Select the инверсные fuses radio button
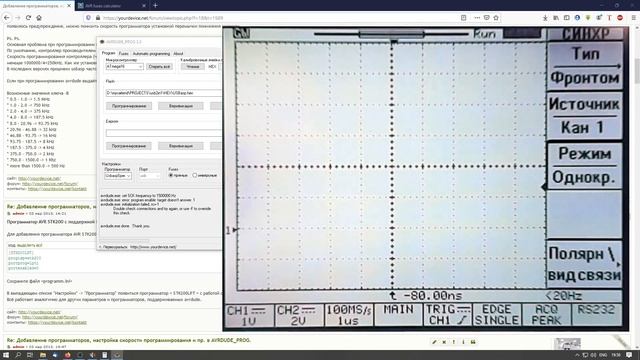 point(195,175)
